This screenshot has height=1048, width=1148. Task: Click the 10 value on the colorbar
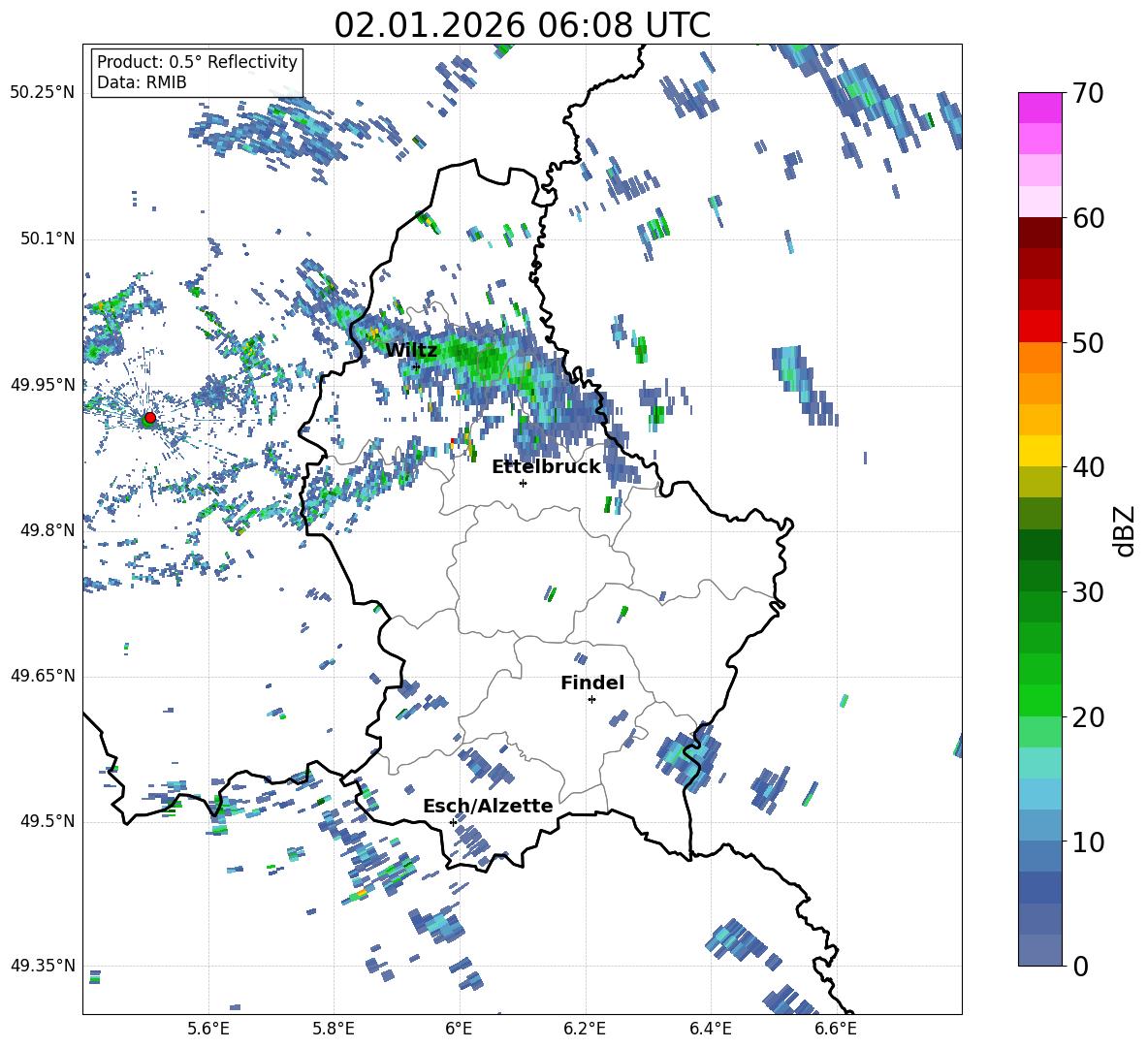(1088, 842)
